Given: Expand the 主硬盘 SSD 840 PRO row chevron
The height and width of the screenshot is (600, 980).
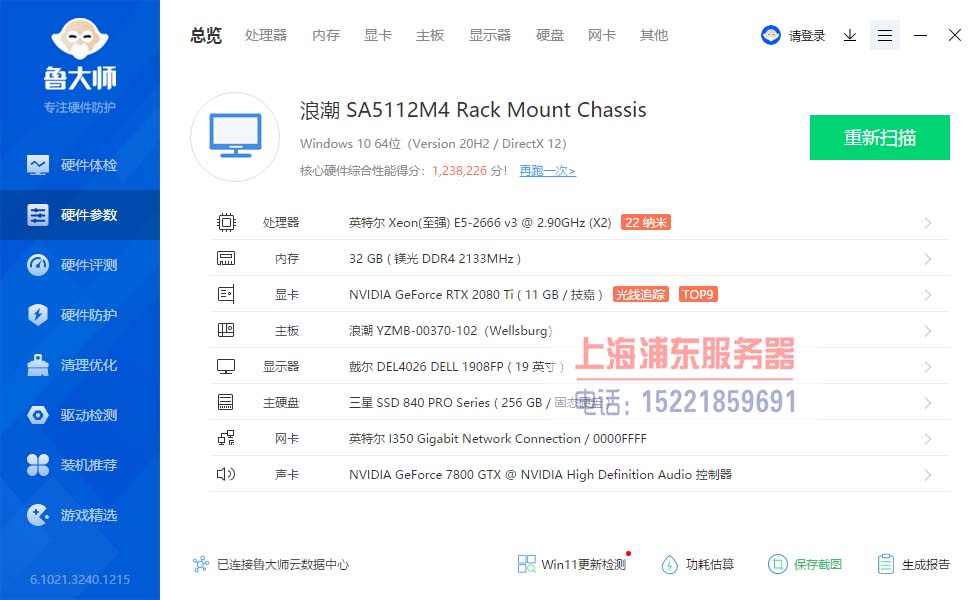Looking at the screenshot, I should [x=928, y=403].
